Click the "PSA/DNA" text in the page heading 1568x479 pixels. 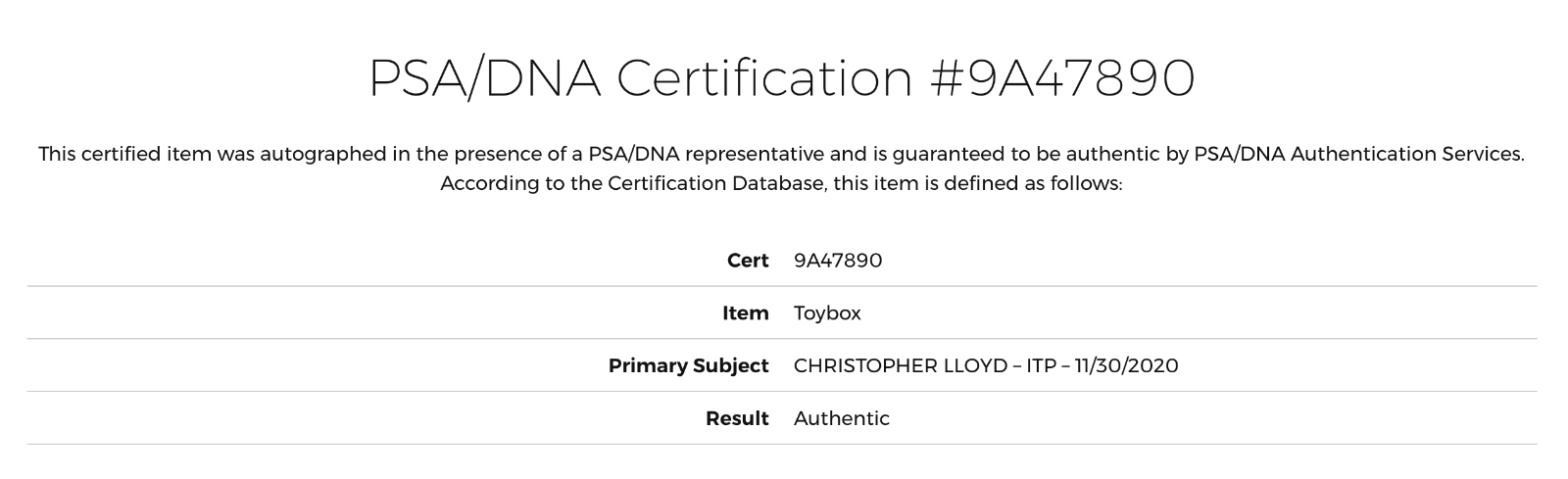[484, 77]
